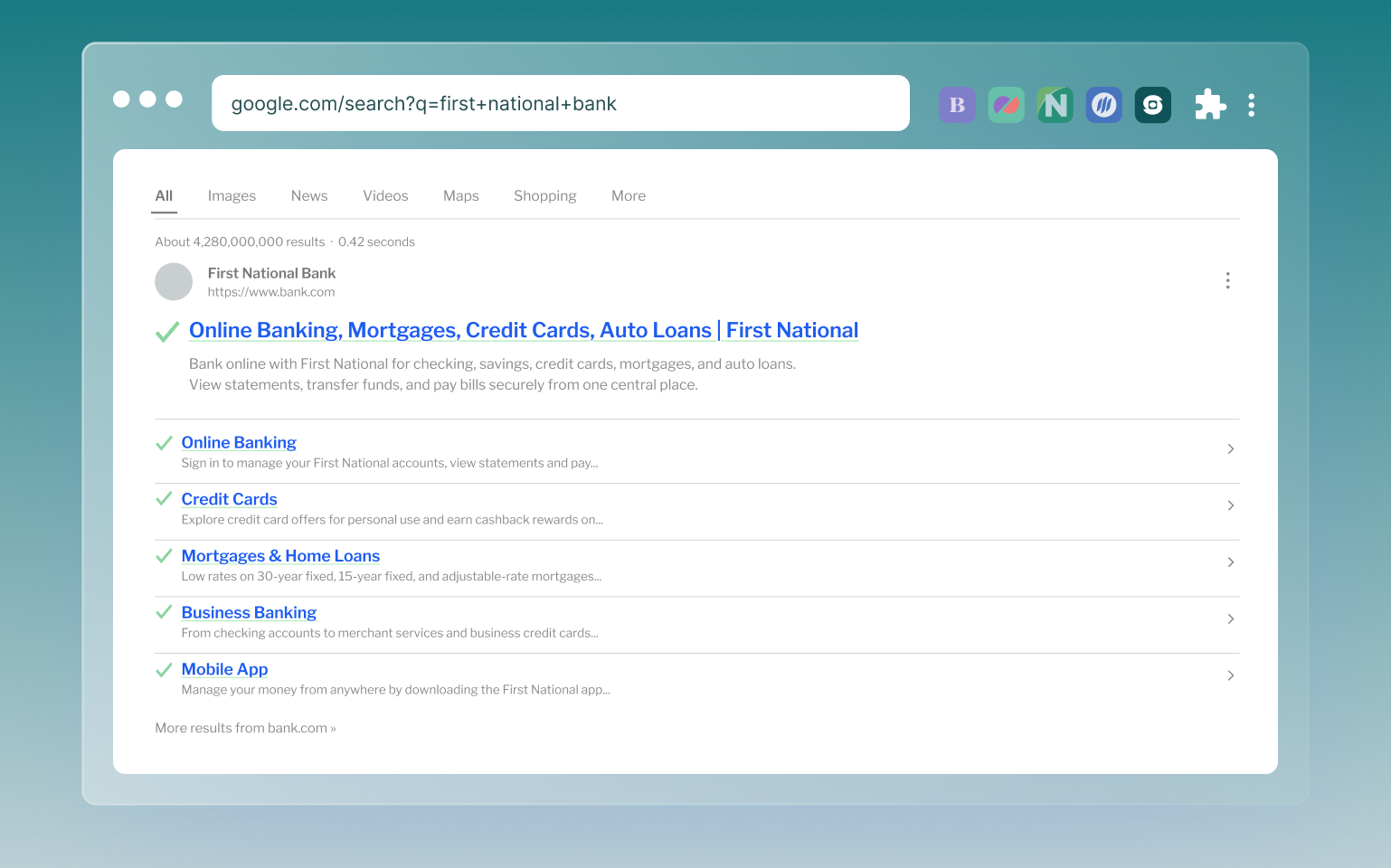This screenshot has width=1391, height=868.
Task: Click the checkmark next to Mobile App
Action: [164, 670]
